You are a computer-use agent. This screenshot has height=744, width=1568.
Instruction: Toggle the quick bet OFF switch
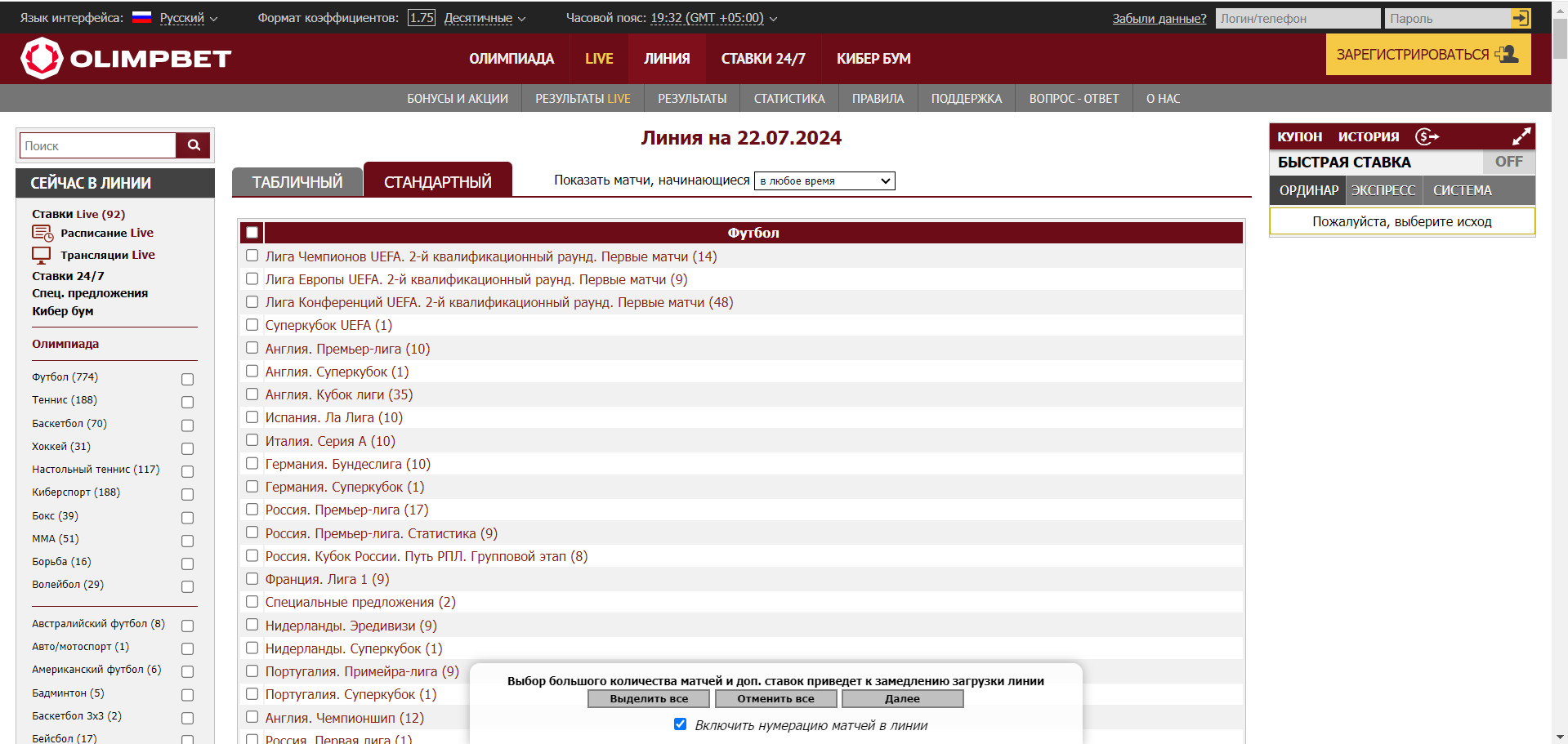coord(1508,162)
